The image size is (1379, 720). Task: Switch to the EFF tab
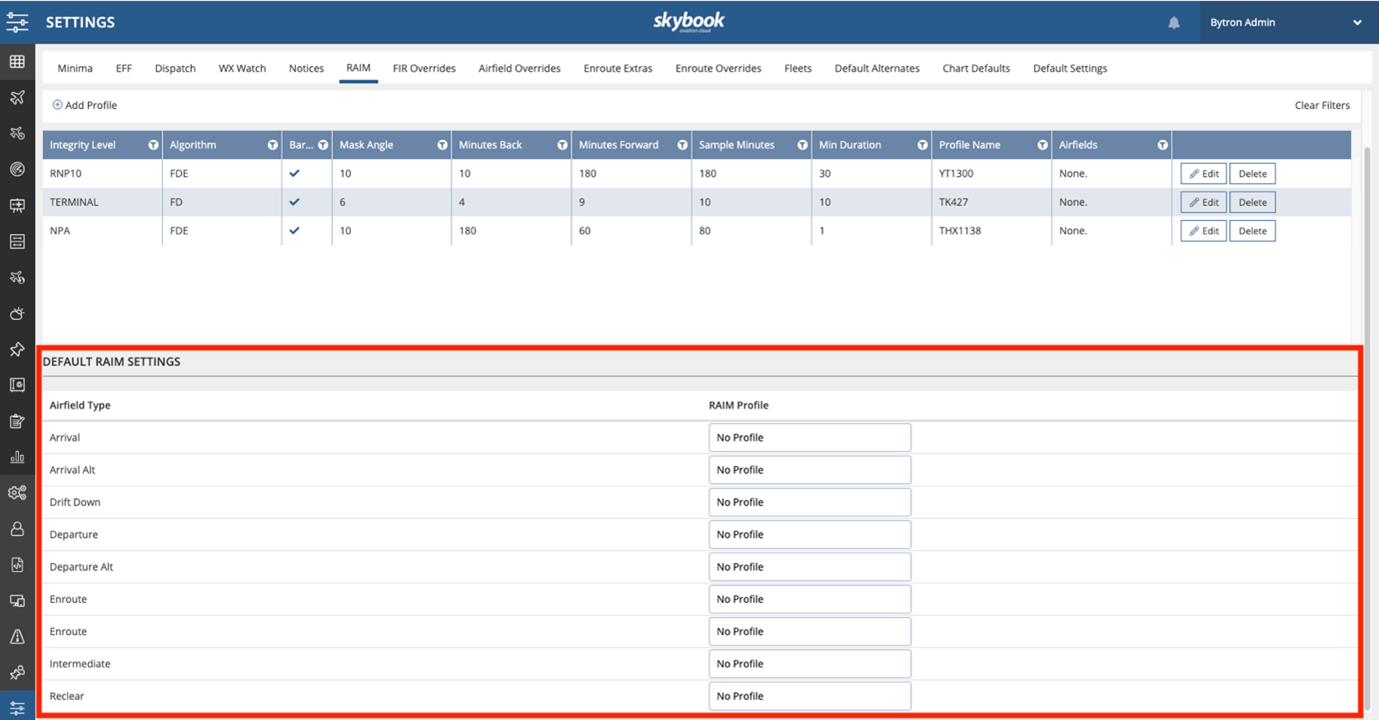[124, 68]
